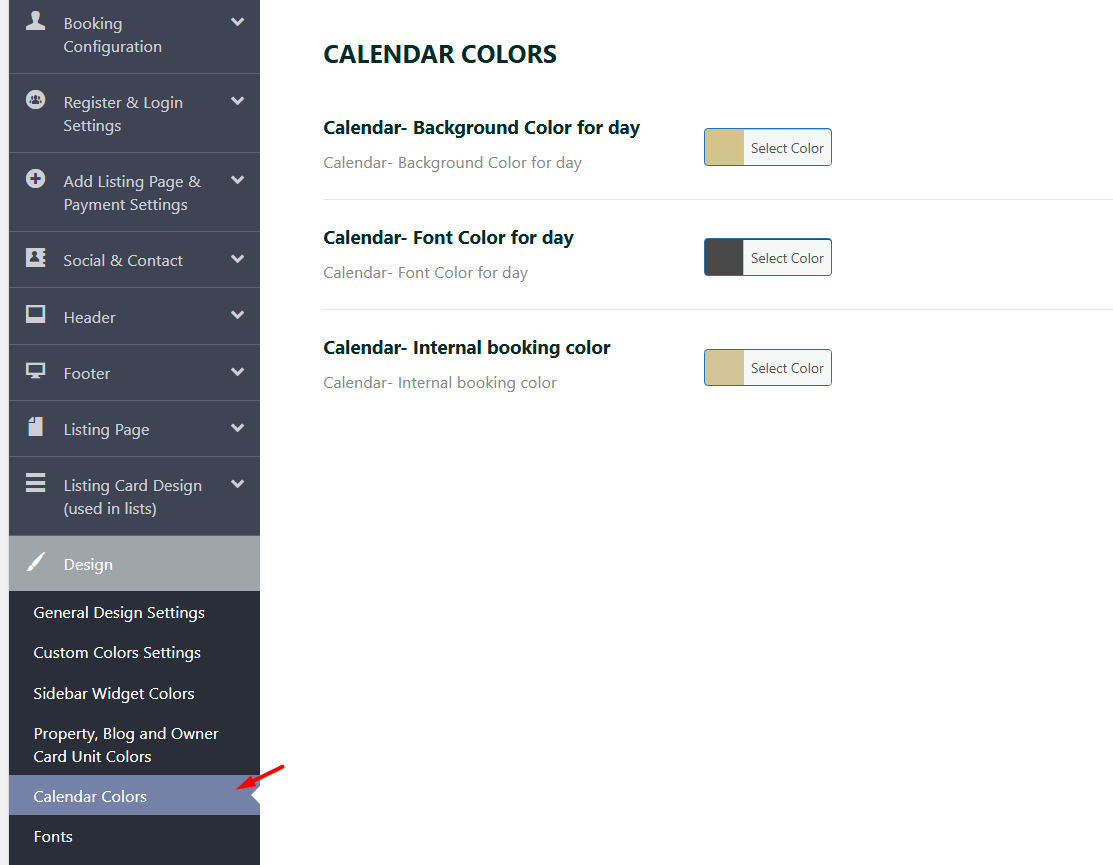Screen dimensions: 1113x865
Task: Click the document icon beside Listing Page
Action: [x=35, y=427]
